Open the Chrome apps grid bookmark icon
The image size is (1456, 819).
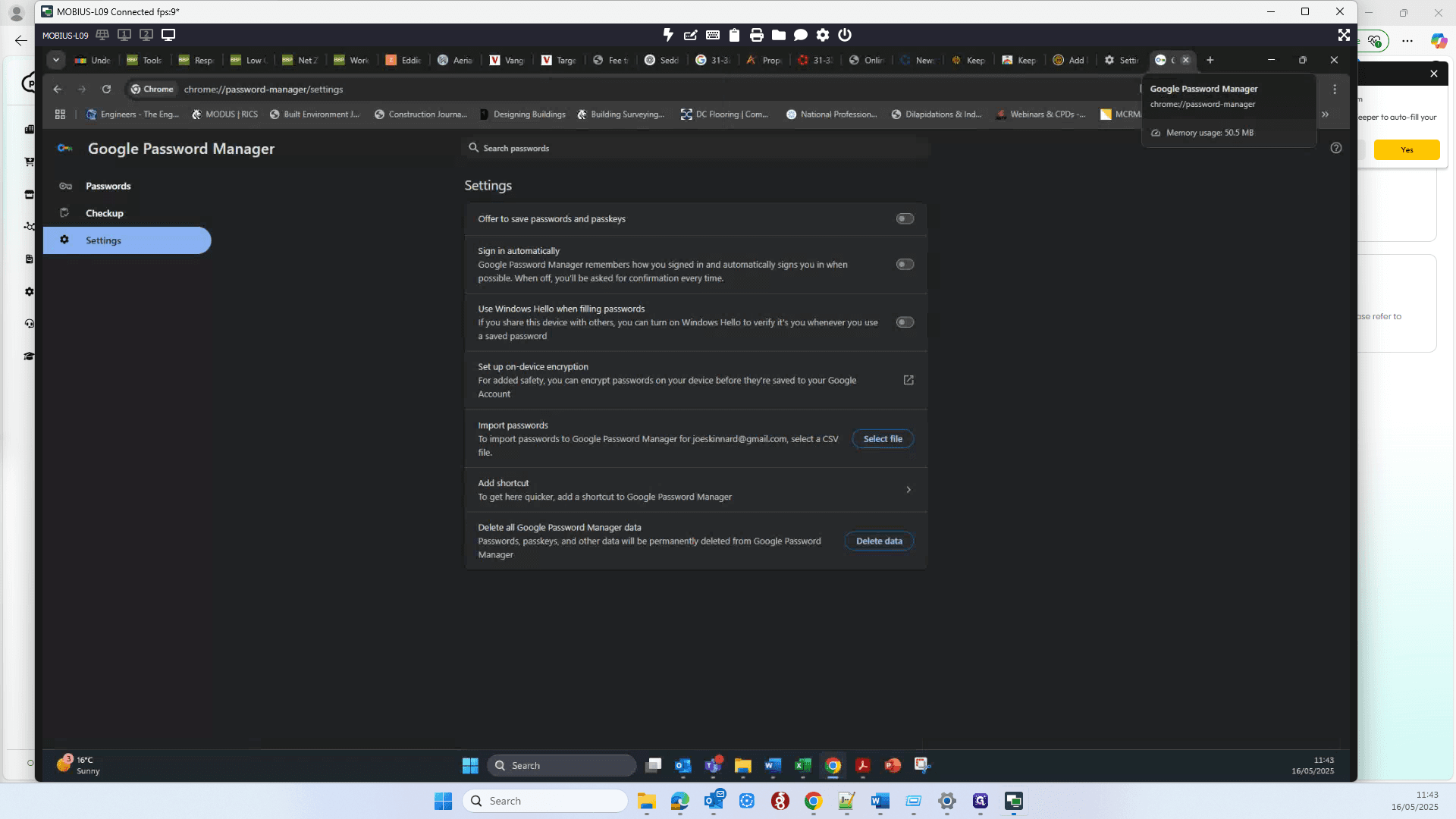(60, 115)
